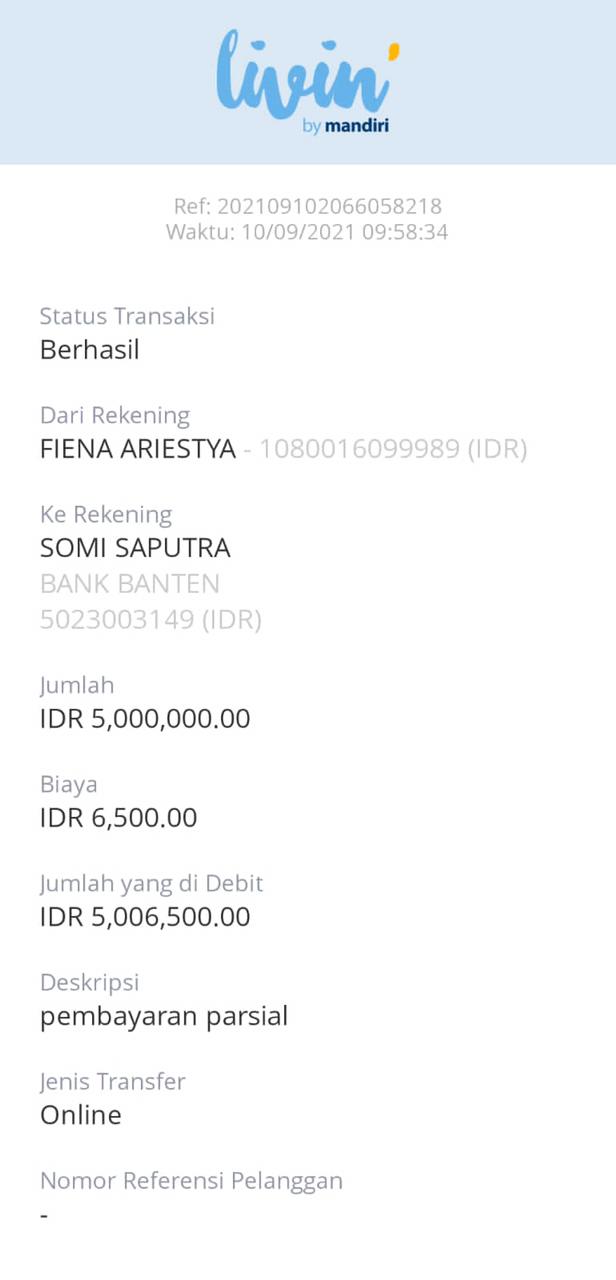This screenshot has width=616, height=1280.
Task: Click the Jumlah amount IDR 5,000,000.00
Action: coord(145,719)
